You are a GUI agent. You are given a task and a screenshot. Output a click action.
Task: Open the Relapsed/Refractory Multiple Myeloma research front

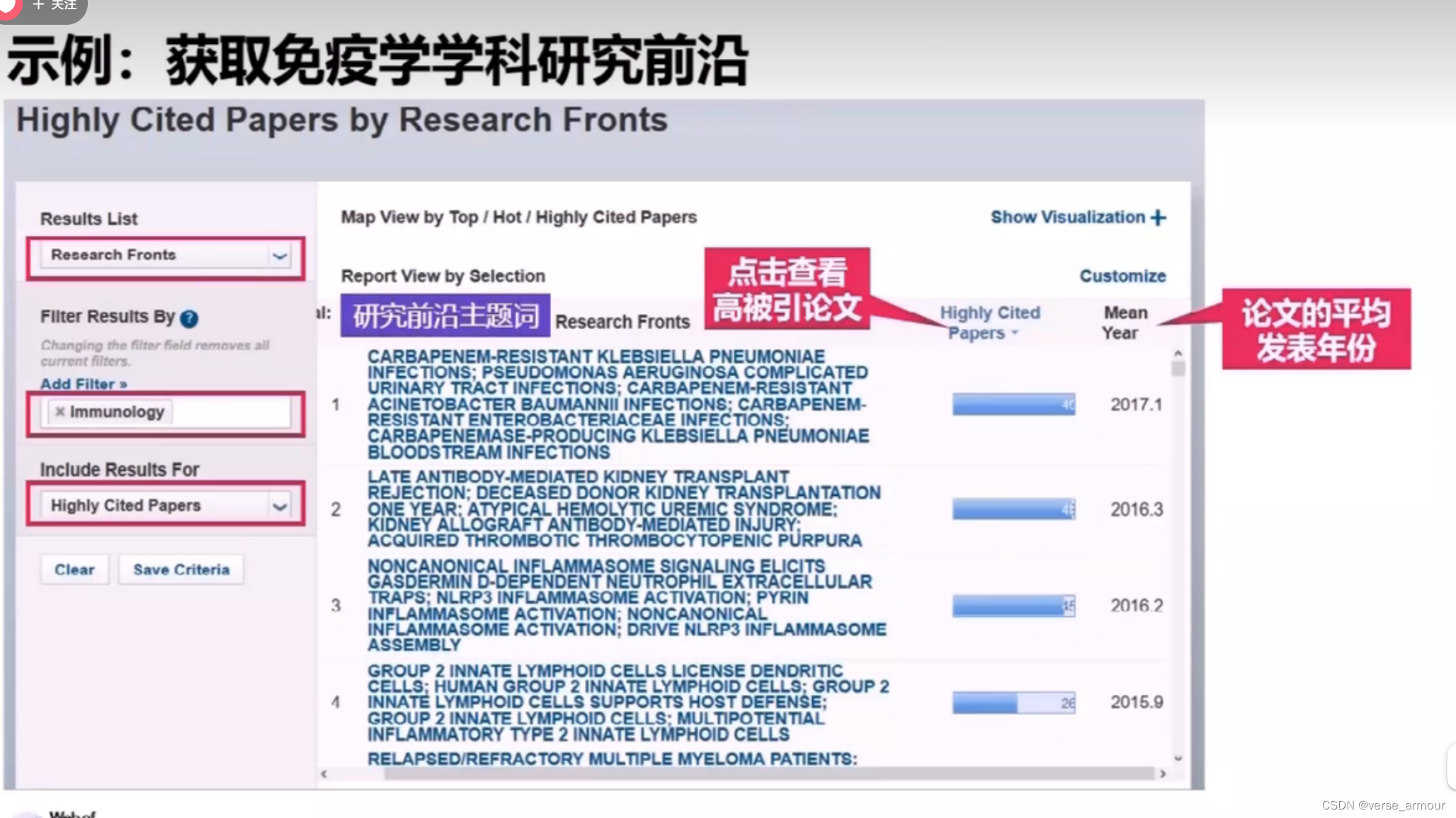pos(613,759)
